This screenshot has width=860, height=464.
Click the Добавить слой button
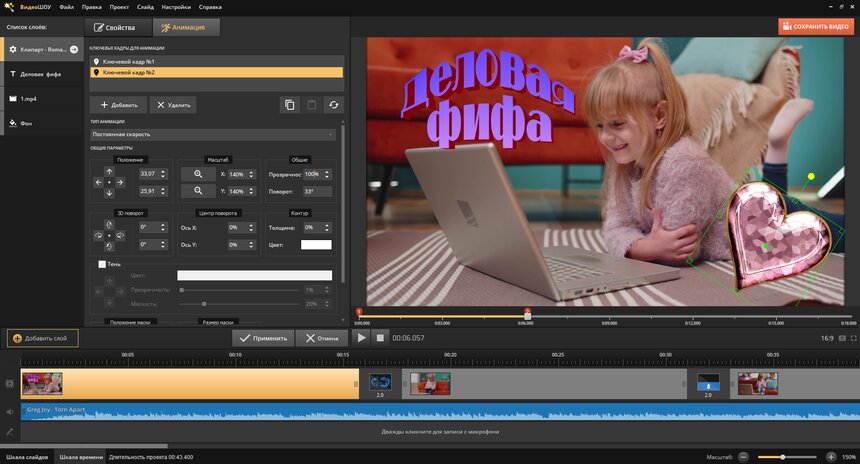coord(43,338)
